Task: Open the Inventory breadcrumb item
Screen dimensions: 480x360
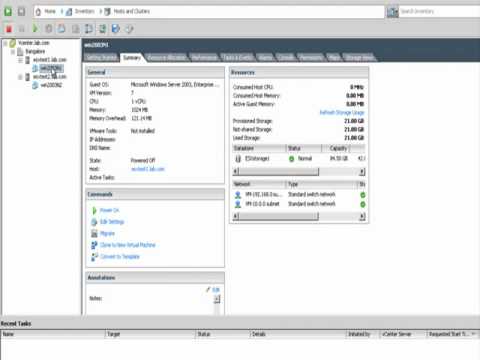Action: tap(85, 11)
